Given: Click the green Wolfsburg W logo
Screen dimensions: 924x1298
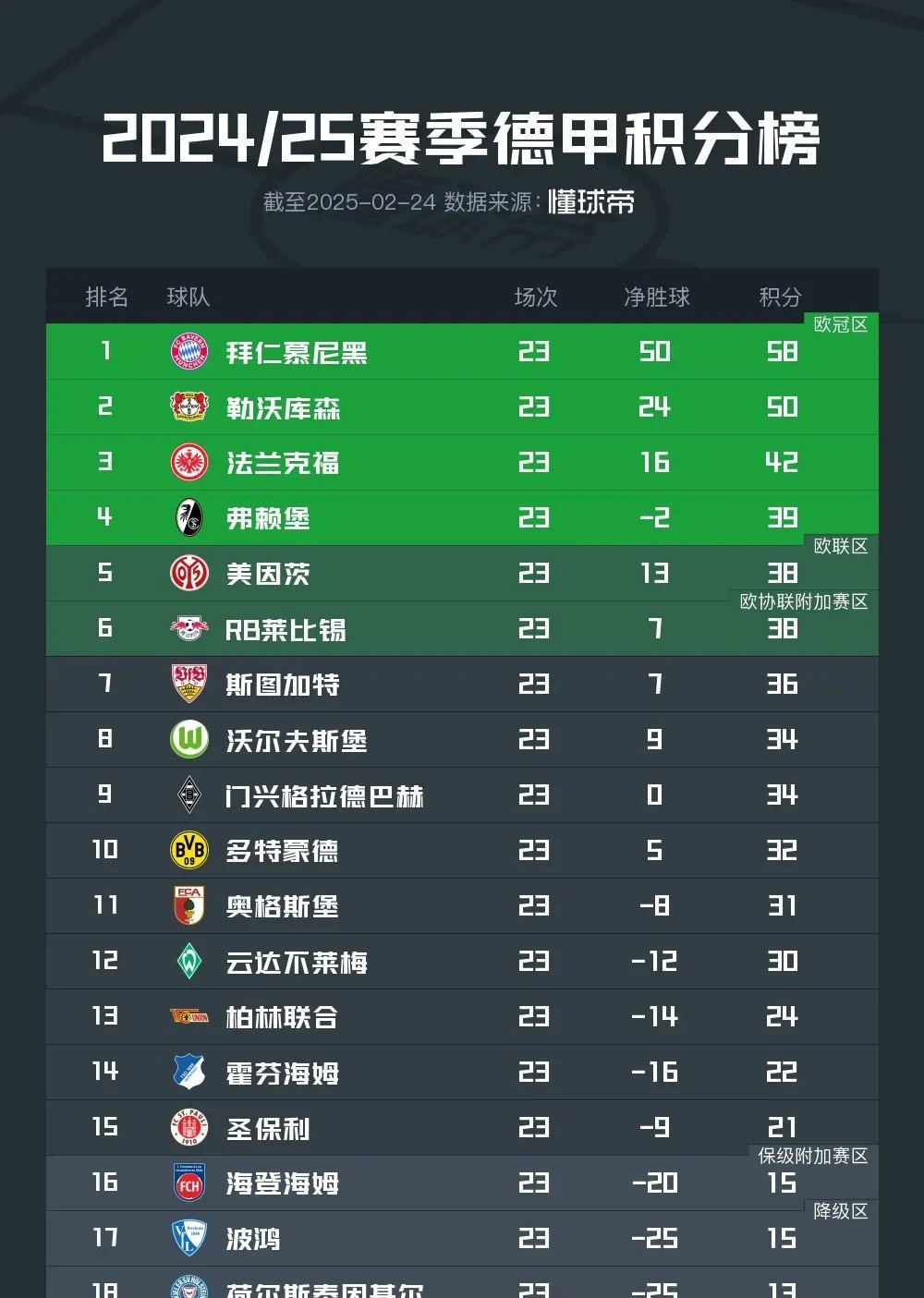Looking at the screenshot, I should click(x=189, y=739).
